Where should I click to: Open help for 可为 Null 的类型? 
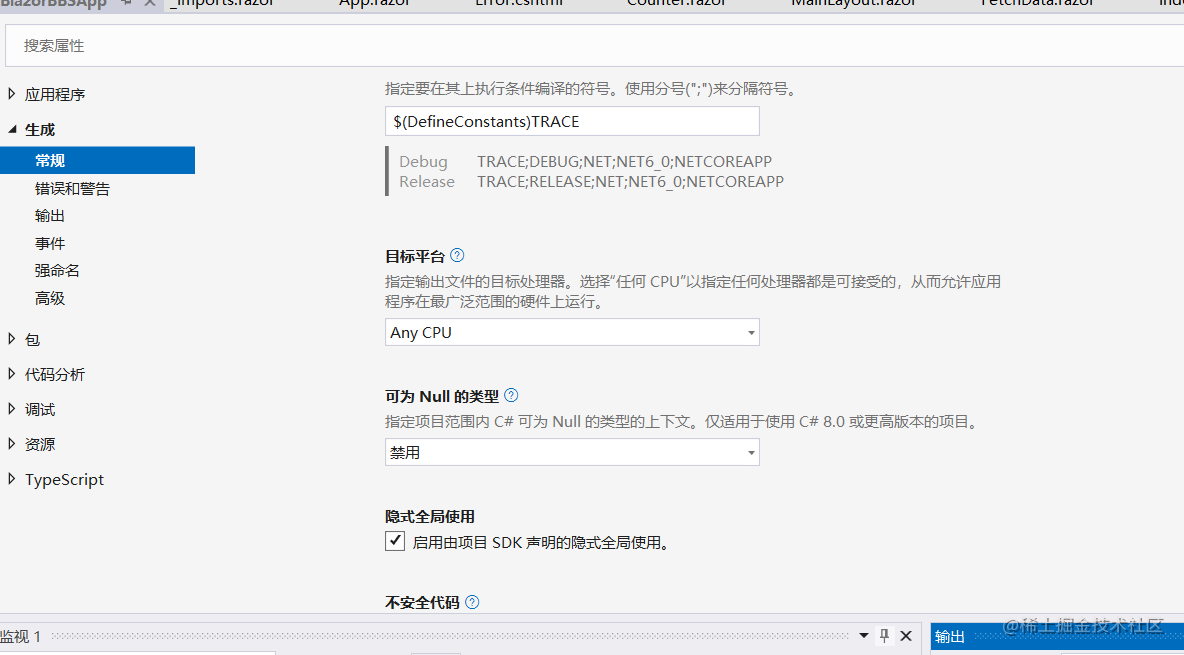click(511, 395)
